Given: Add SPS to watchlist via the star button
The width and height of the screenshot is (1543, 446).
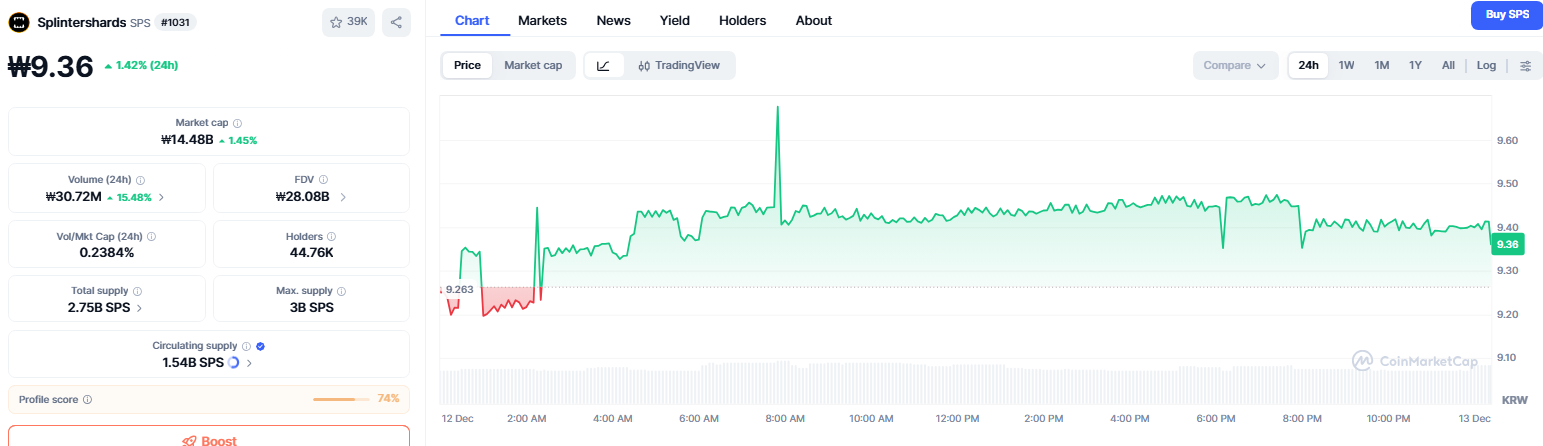Looking at the screenshot, I should (348, 22).
